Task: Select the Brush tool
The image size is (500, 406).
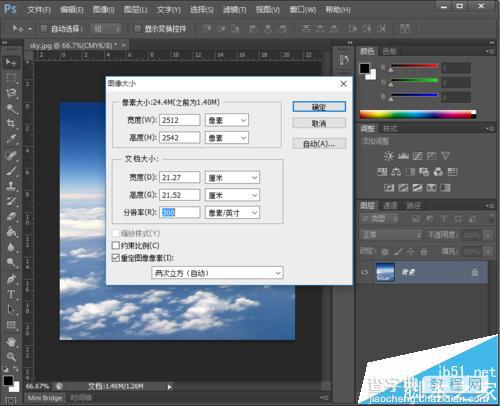Action: coord(11,171)
